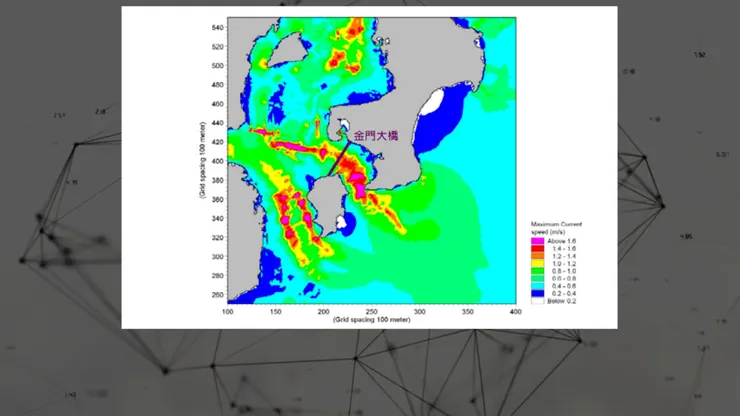Click the 'Maximum Current speed (m/s)' legend title
Screen dimensions: 740x416
(556, 228)
